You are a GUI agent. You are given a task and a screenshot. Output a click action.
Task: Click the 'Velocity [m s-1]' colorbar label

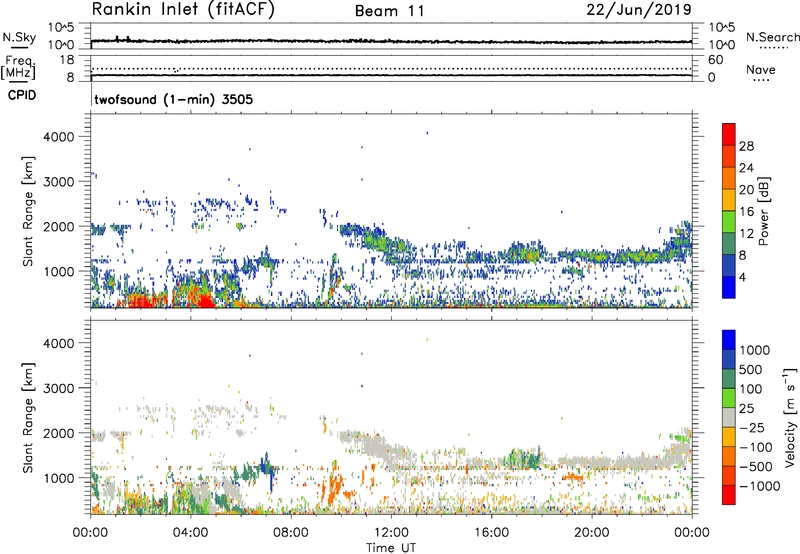click(790, 417)
